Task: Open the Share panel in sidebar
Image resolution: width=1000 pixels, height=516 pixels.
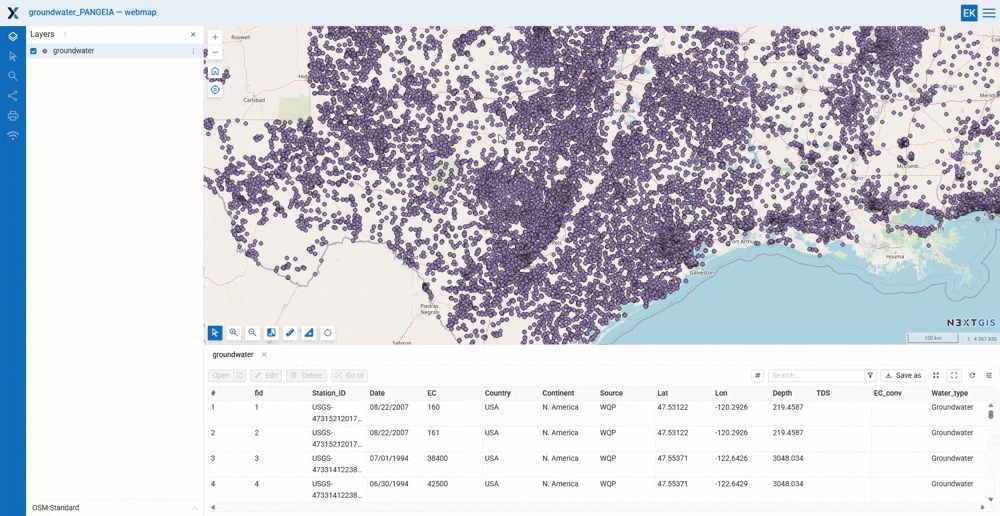Action: [x=13, y=96]
